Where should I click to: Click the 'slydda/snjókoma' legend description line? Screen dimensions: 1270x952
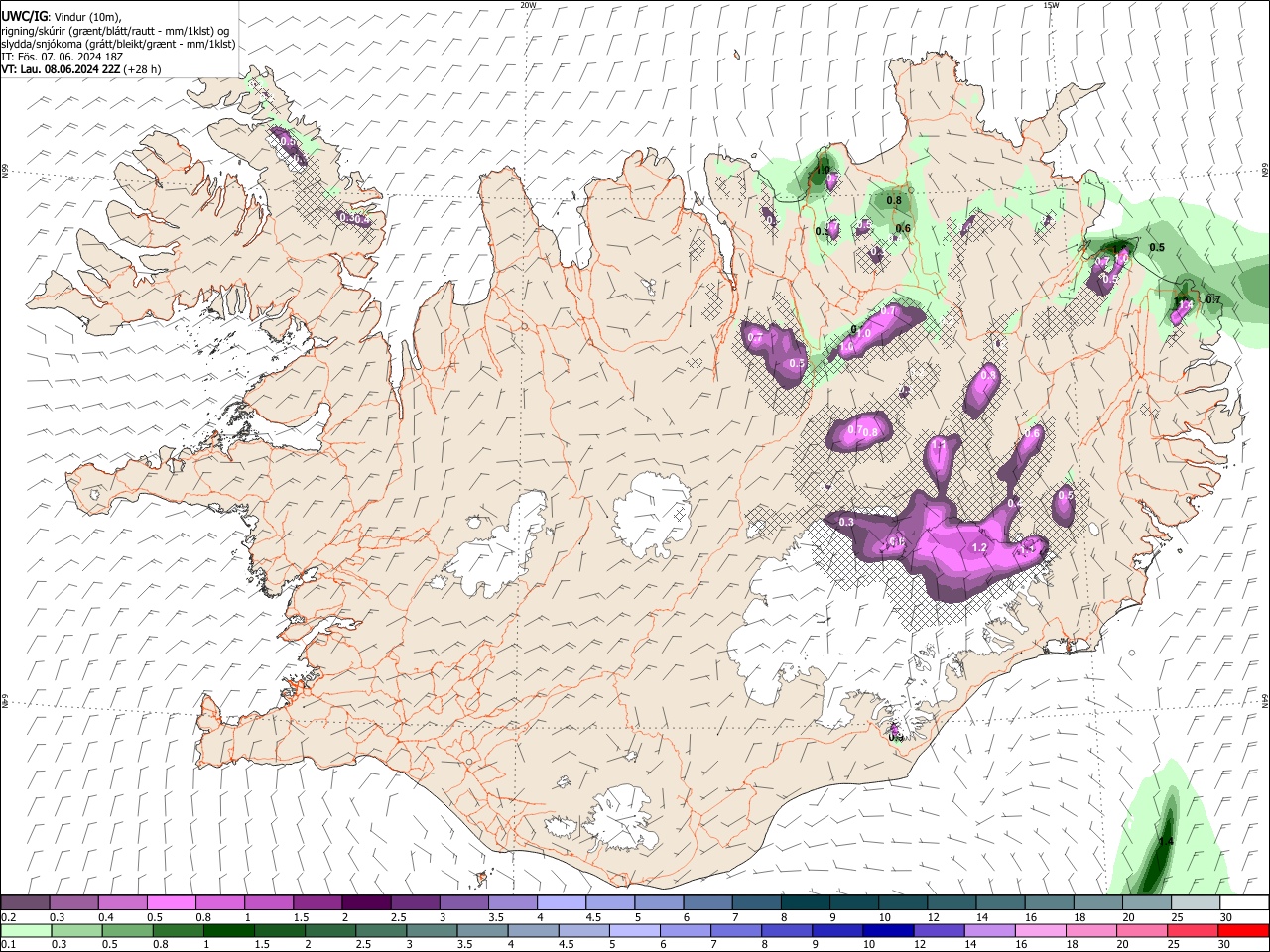(118, 44)
